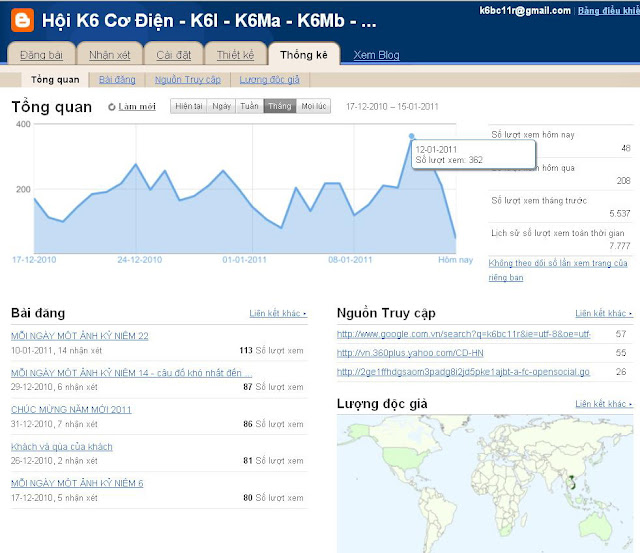The width and height of the screenshot is (640, 553).
Task: Click the referrer count 57
Action: [621, 334]
